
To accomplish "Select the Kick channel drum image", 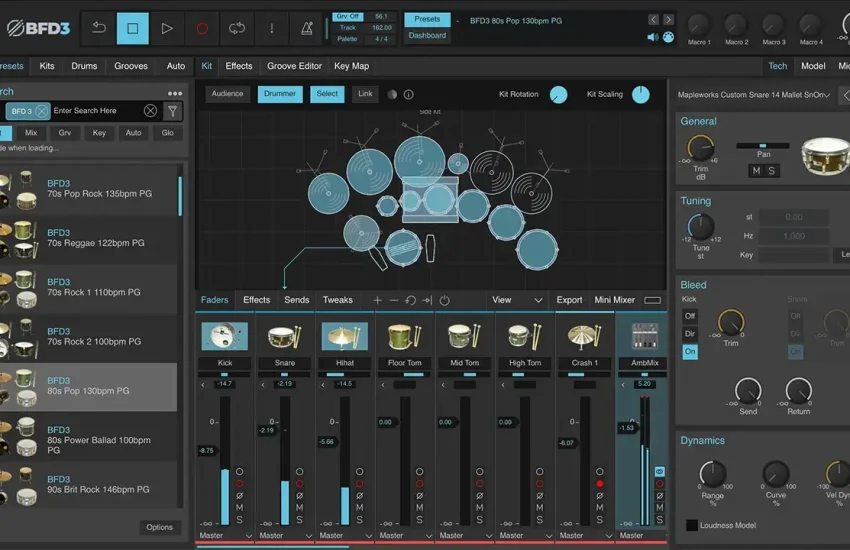I will click(x=224, y=336).
